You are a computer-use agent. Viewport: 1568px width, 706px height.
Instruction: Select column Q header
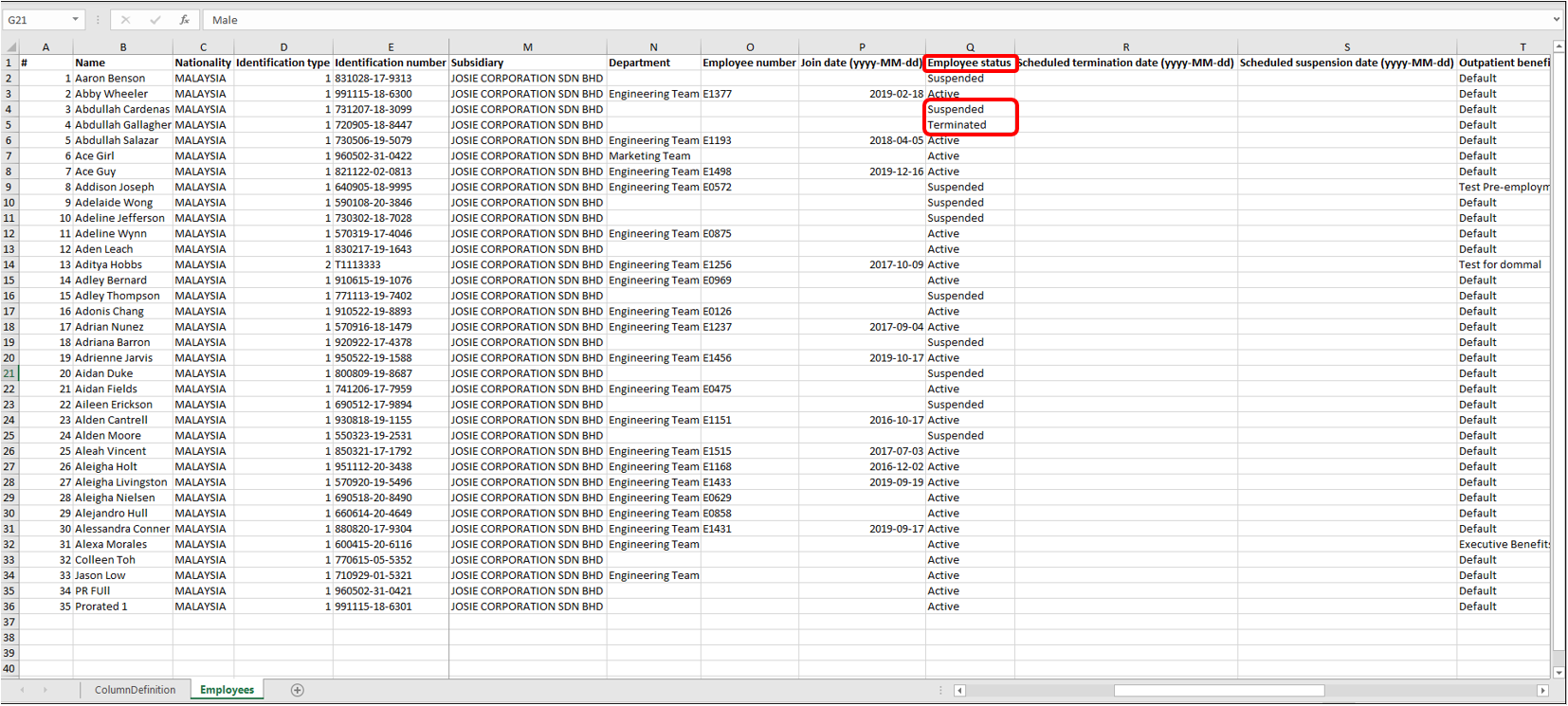click(969, 46)
